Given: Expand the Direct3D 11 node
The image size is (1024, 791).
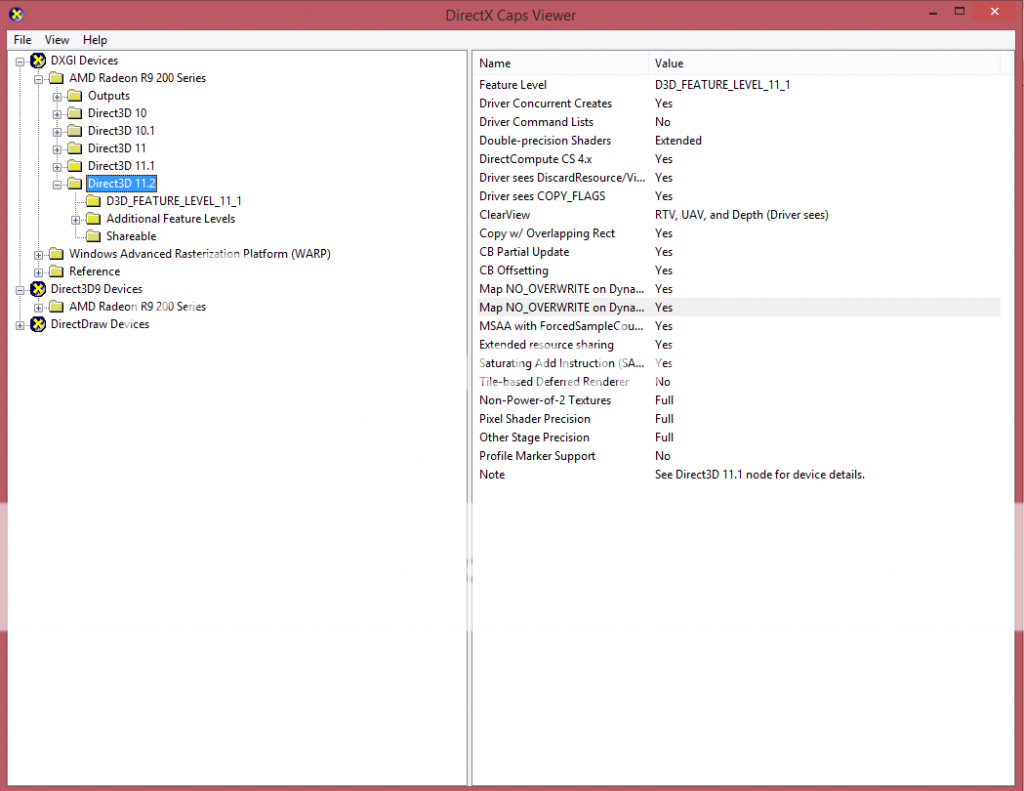Looking at the screenshot, I should tap(57, 148).
